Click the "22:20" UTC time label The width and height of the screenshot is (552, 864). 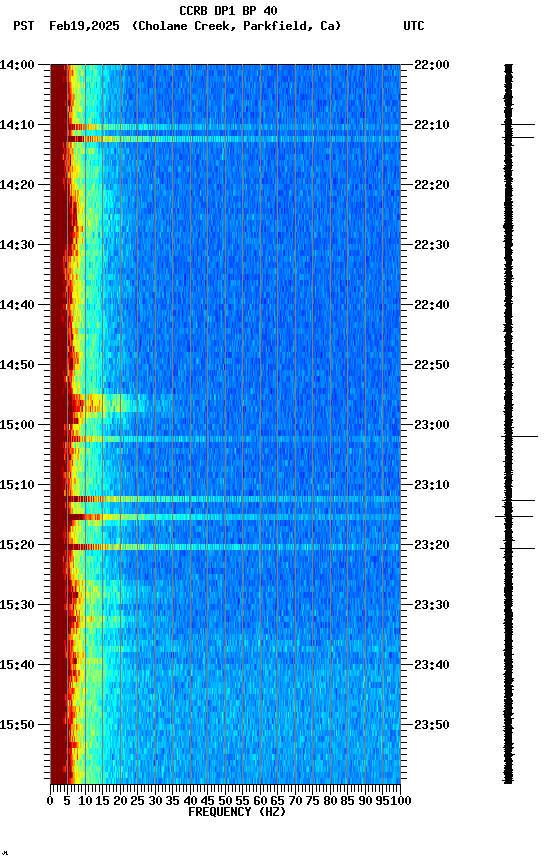(432, 185)
